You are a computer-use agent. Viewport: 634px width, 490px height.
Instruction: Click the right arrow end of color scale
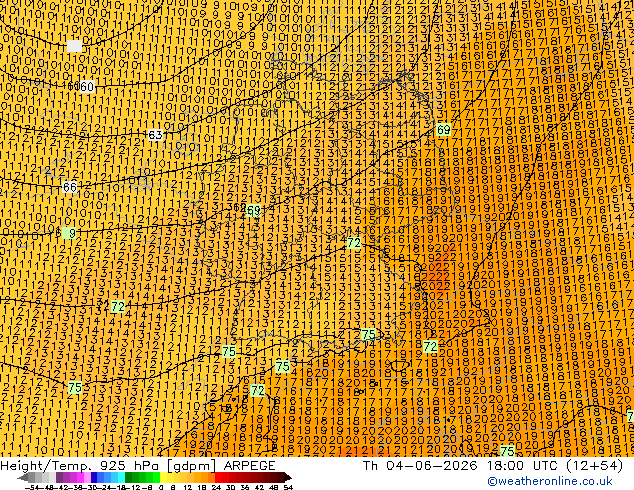pyautogui.click(x=287, y=478)
